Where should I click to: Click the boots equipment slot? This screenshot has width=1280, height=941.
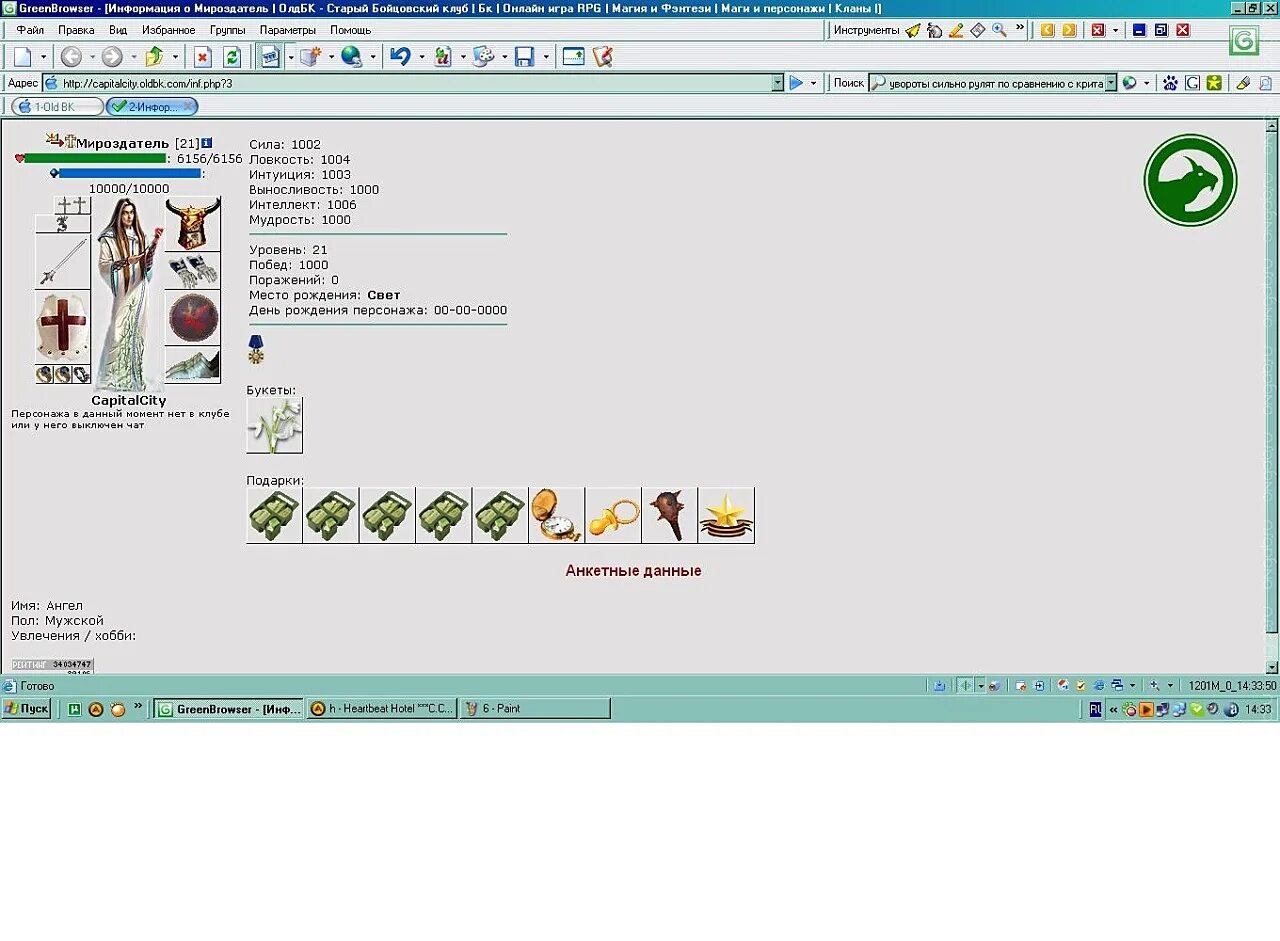[x=193, y=365]
